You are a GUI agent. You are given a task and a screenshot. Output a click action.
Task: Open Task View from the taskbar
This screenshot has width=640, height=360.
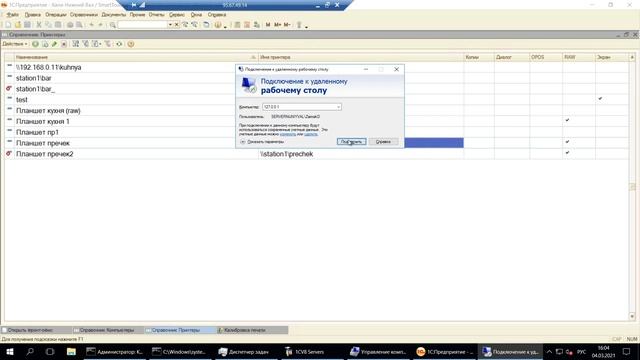tap(50, 351)
